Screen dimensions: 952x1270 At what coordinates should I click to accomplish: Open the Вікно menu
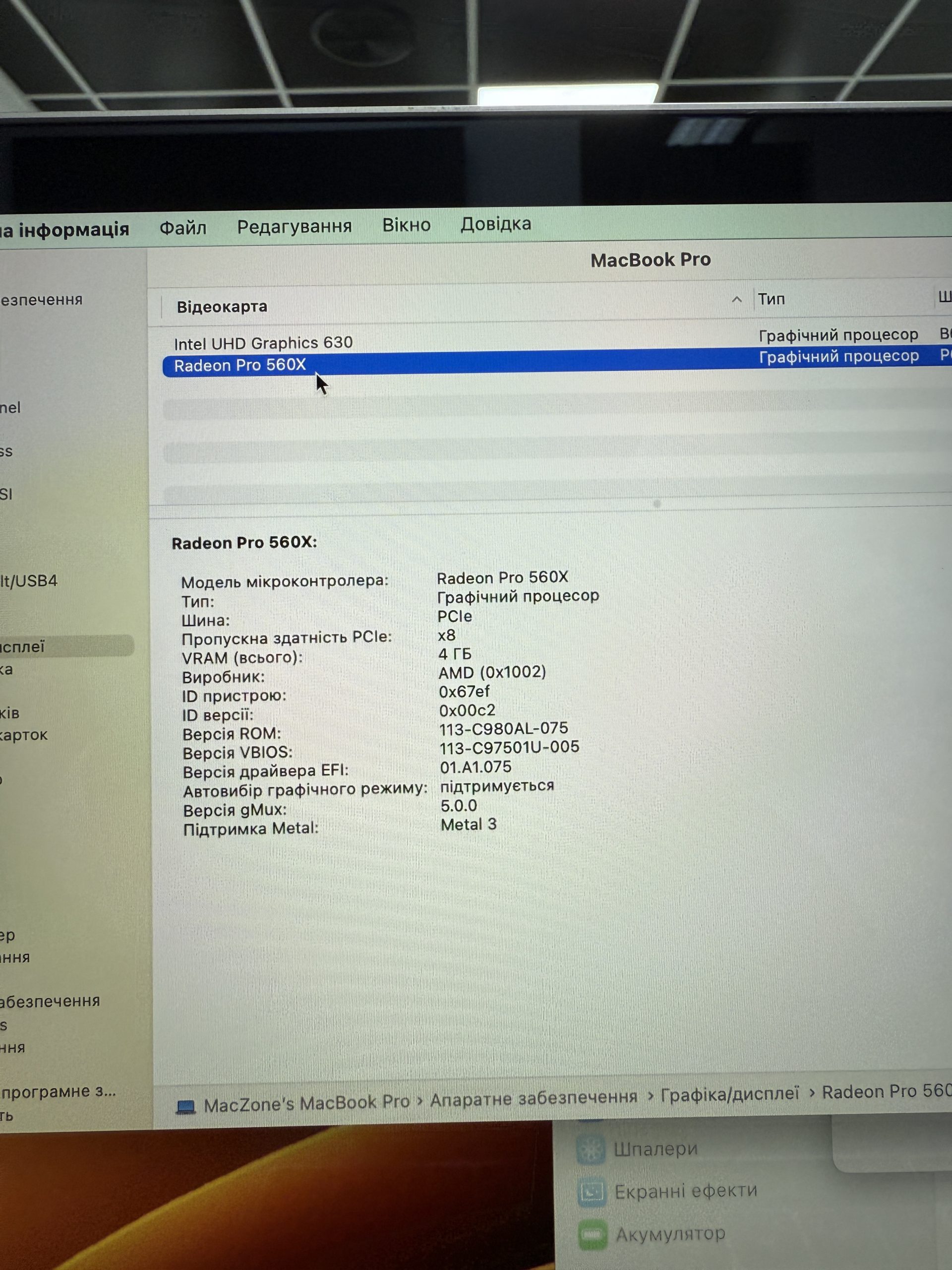pyautogui.click(x=406, y=225)
